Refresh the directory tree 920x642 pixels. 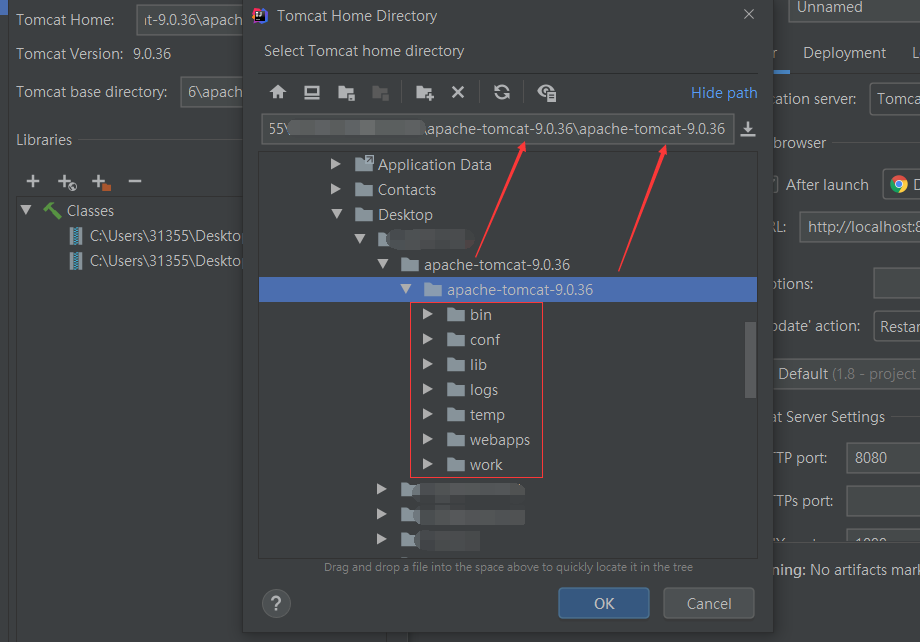pyautogui.click(x=502, y=92)
